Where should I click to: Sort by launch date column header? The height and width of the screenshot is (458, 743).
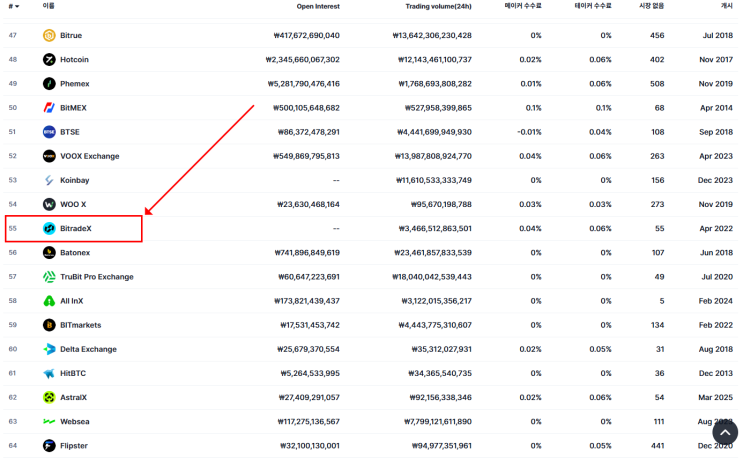pos(727,6)
